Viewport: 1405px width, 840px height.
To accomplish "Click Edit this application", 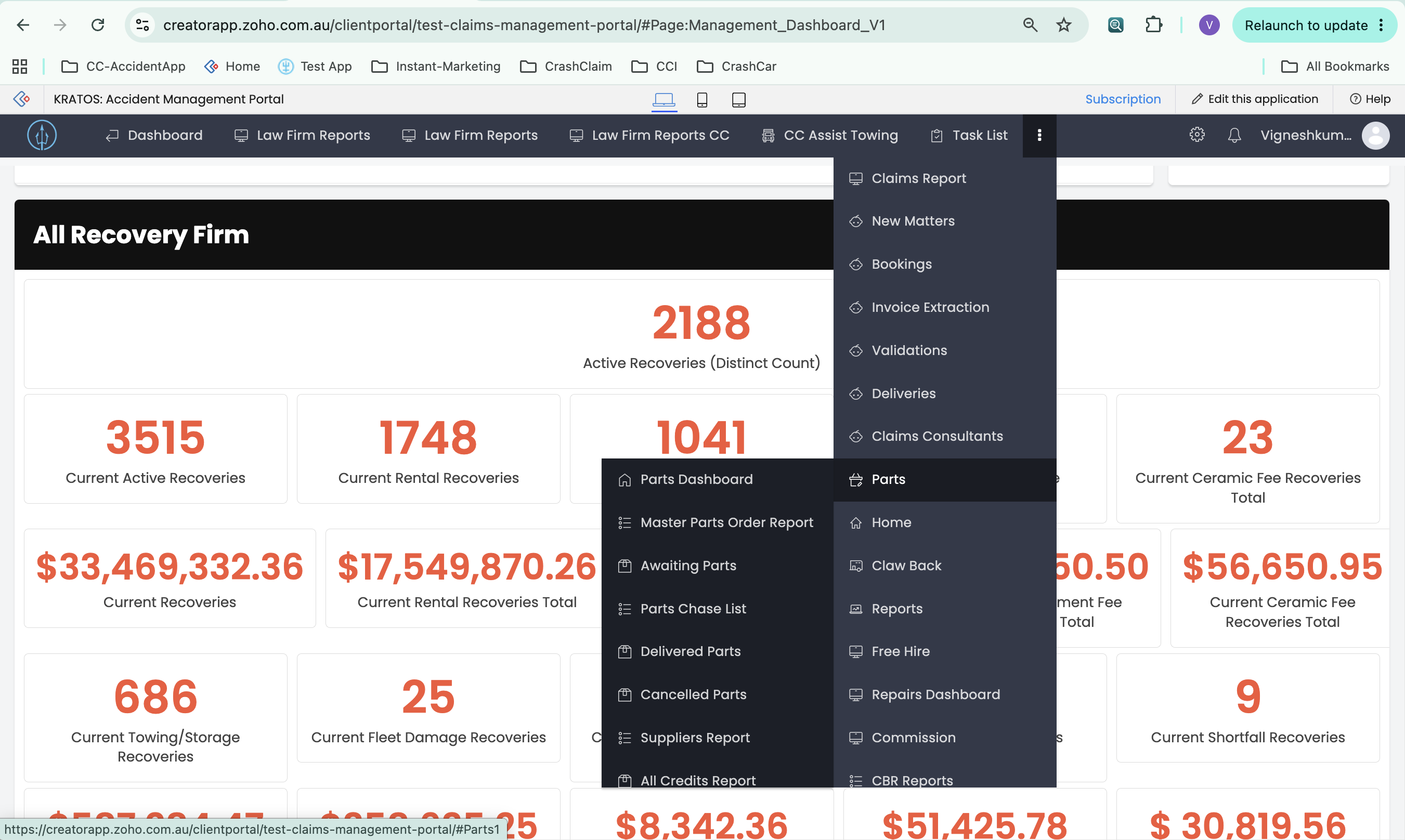I will point(1254,99).
